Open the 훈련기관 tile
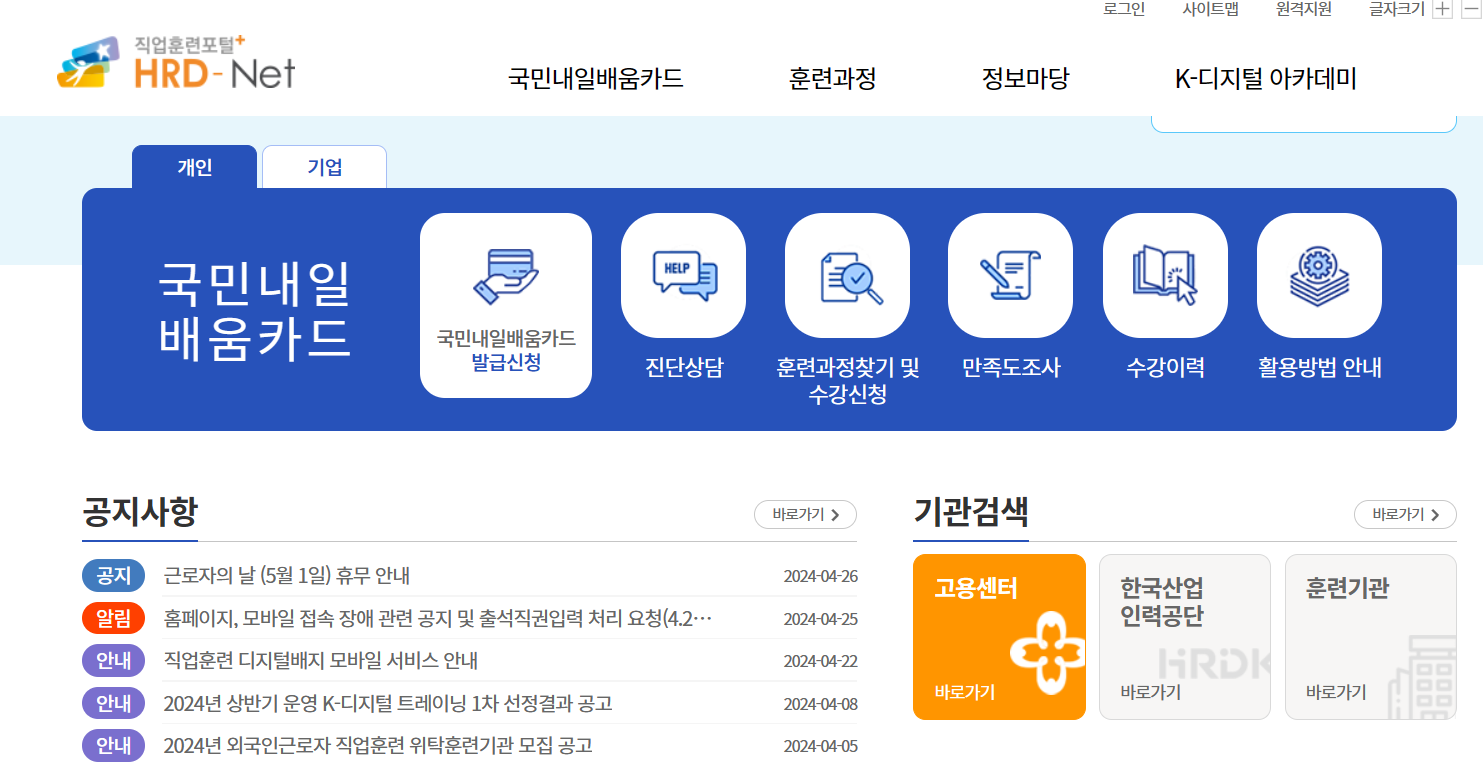Image resolution: width=1483 pixels, height=767 pixels. pyautogui.click(x=1371, y=637)
